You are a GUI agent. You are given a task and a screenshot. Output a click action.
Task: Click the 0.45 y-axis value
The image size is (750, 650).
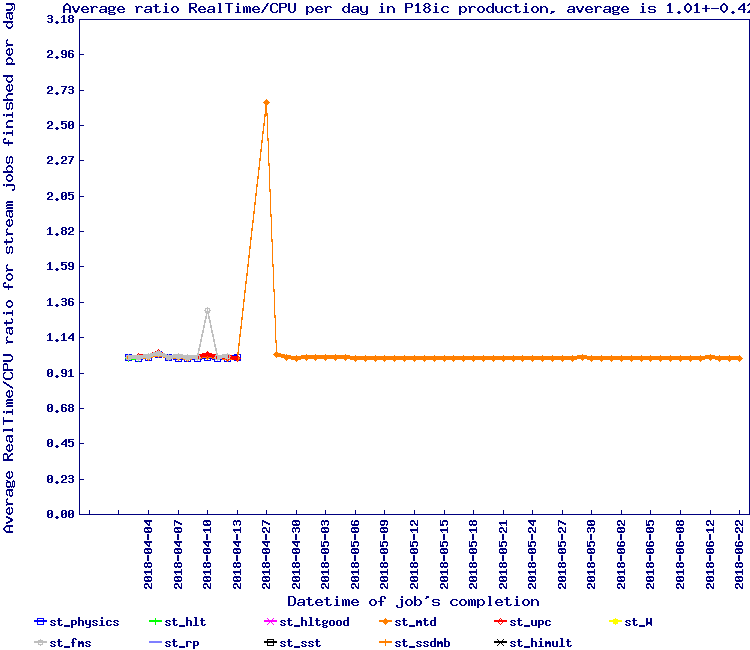coord(60,443)
